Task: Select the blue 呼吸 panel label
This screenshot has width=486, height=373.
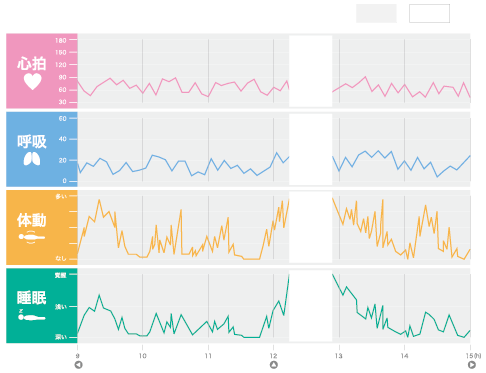Action: tap(32, 142)
